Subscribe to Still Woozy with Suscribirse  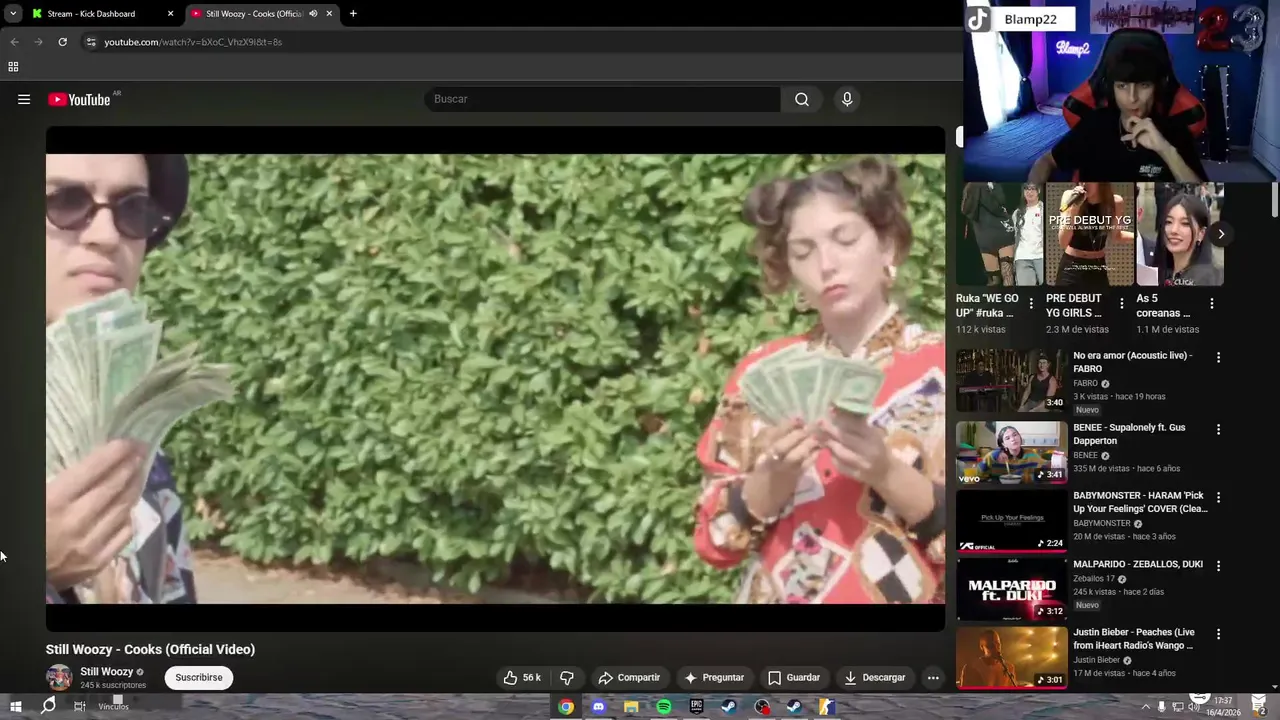[x=199, y=677]
